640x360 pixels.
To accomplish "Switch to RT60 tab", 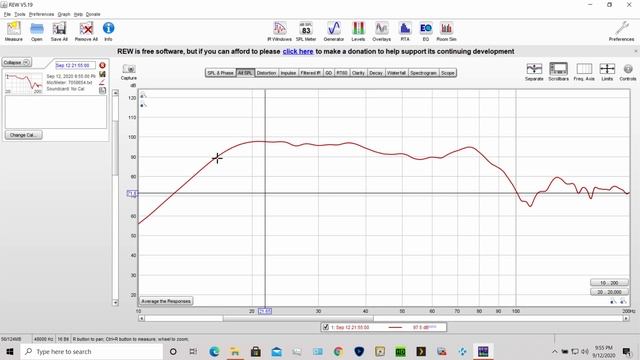I will pos(342,73).
